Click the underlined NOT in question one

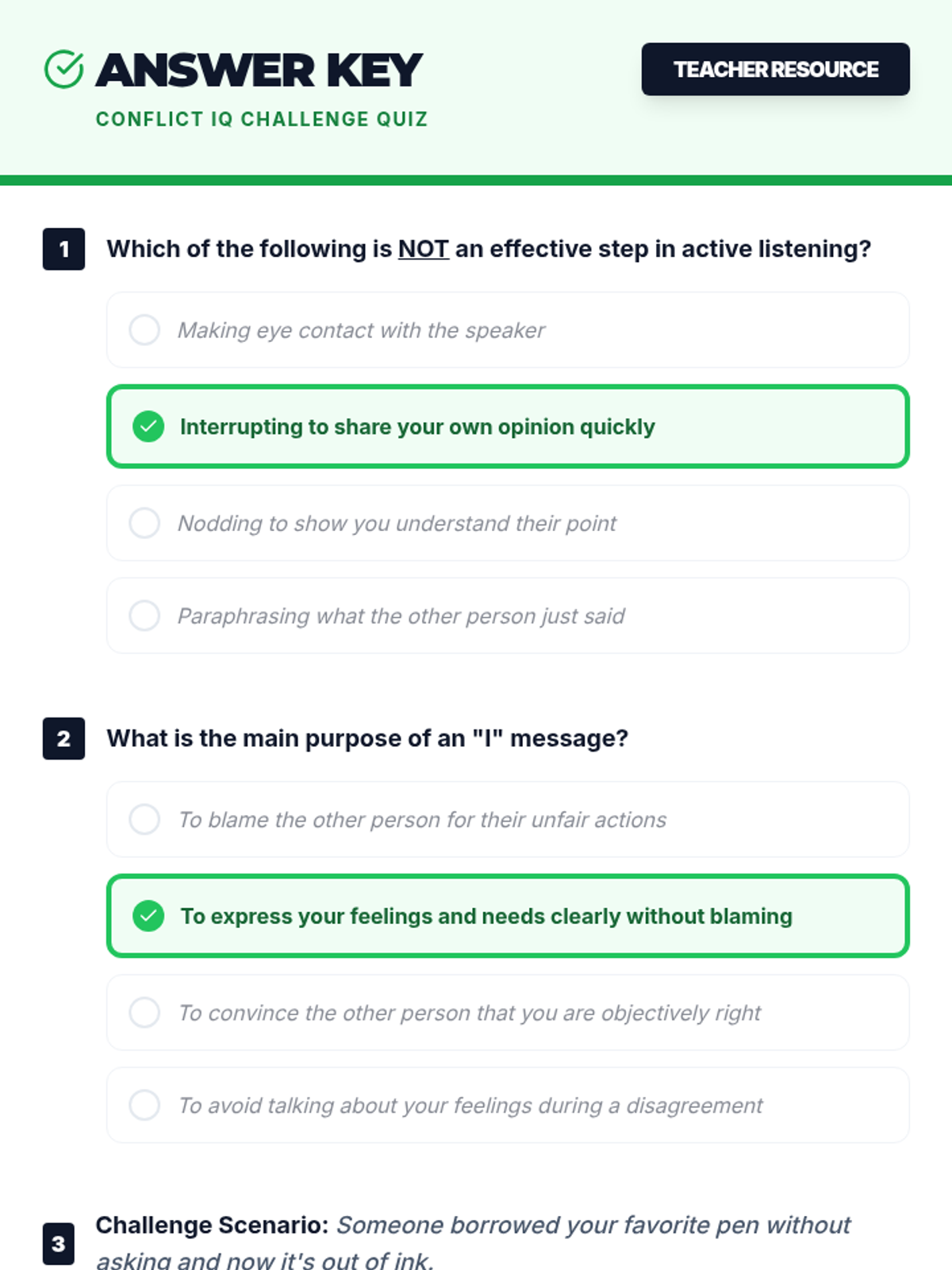[423, 249]
